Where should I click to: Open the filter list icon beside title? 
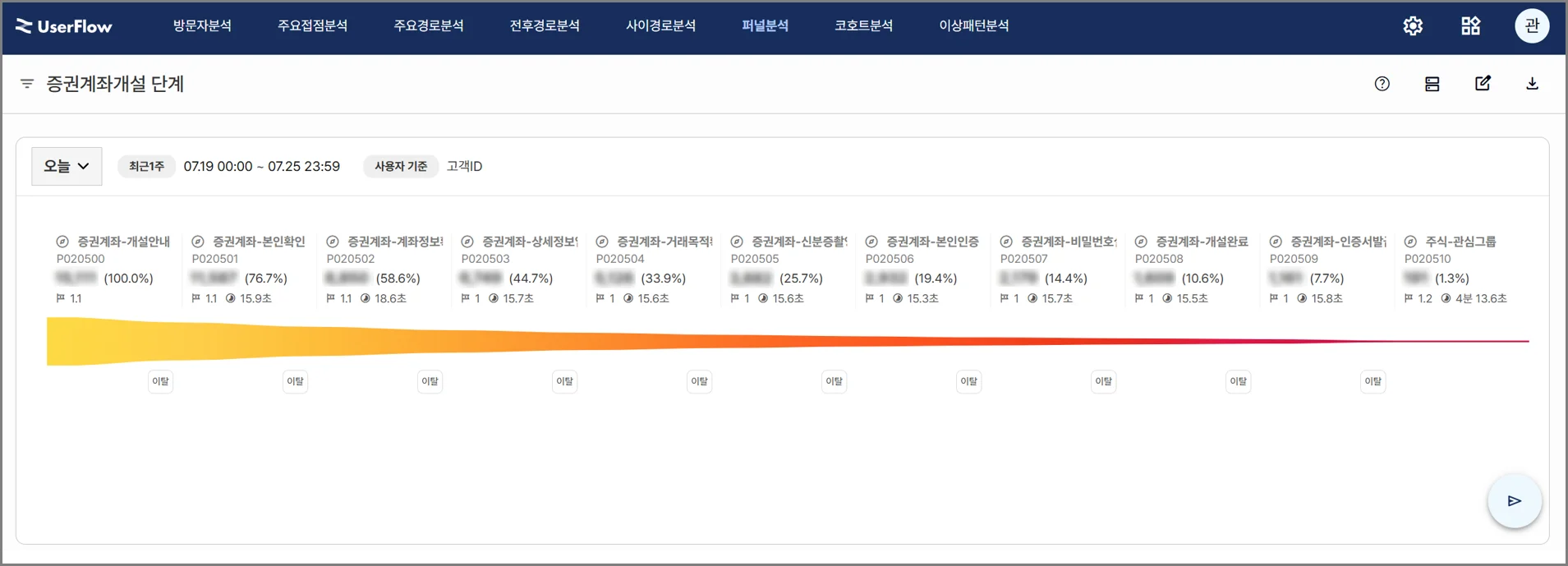(x=27, y=84)
